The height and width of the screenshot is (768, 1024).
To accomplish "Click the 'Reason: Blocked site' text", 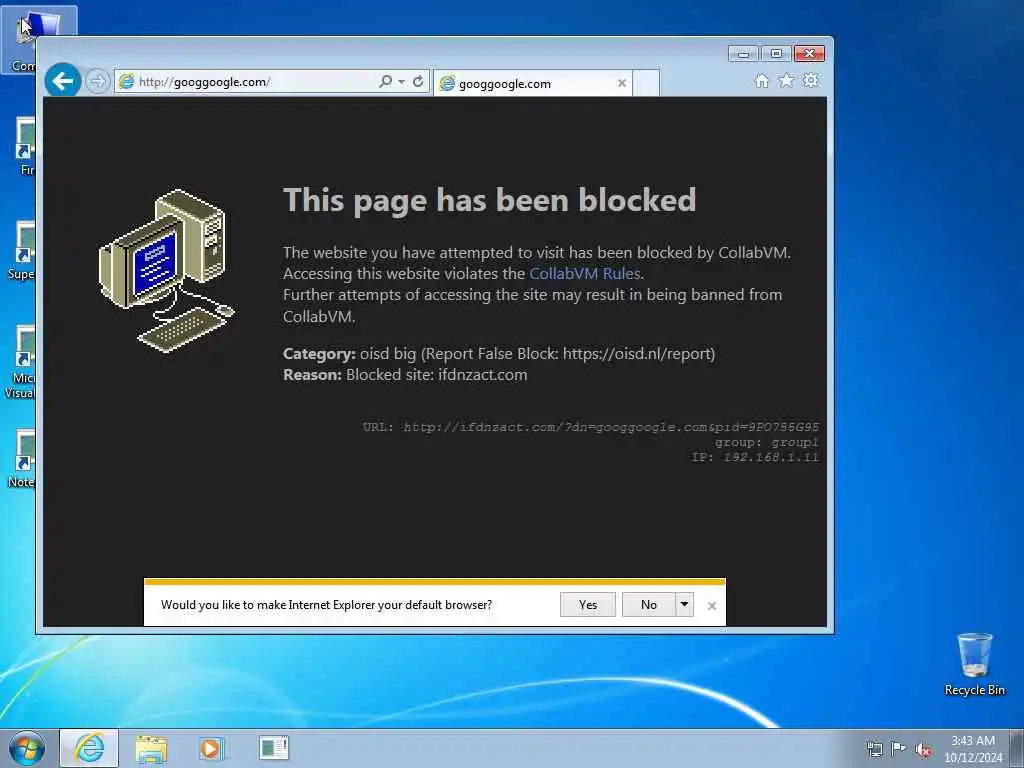I will point(405,375).
